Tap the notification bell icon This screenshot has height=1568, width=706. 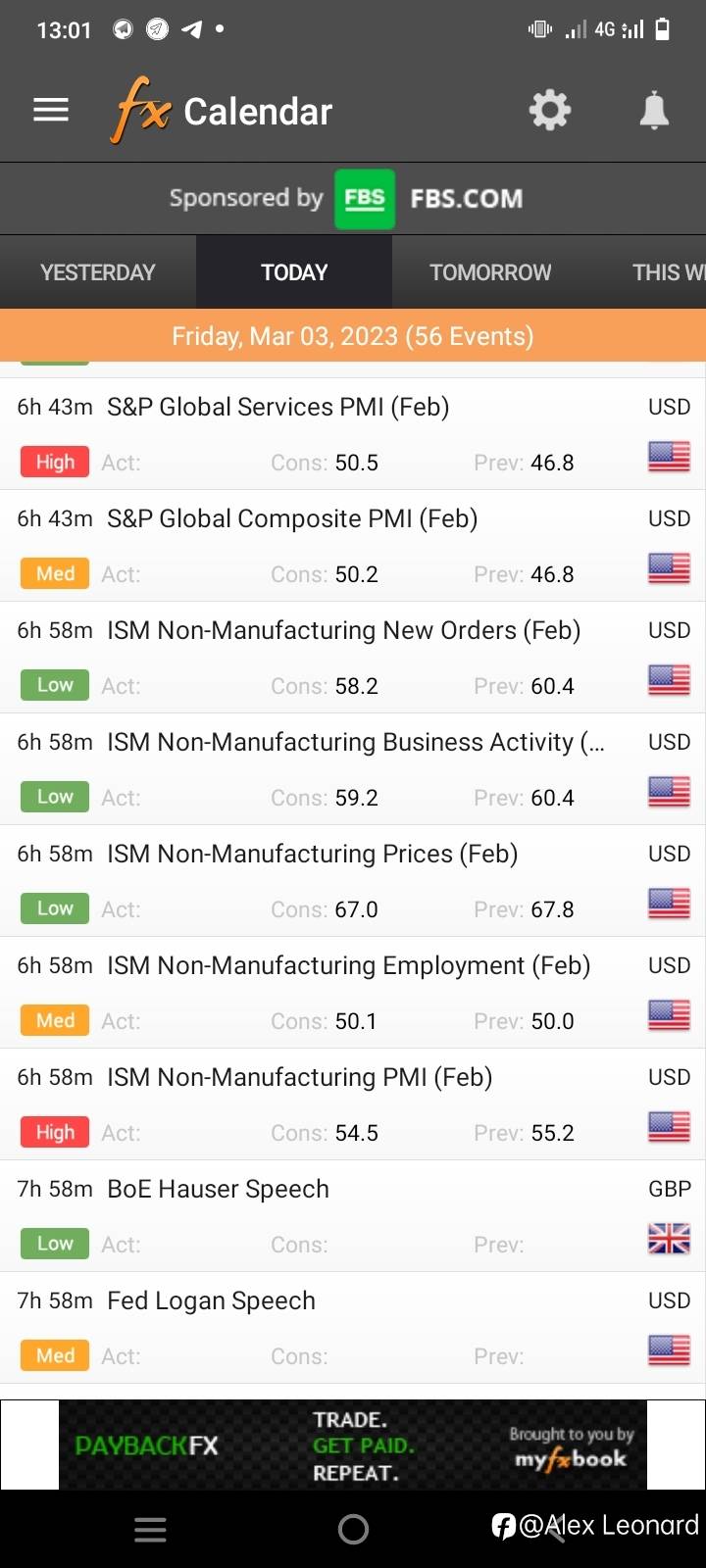pos(654,110)
